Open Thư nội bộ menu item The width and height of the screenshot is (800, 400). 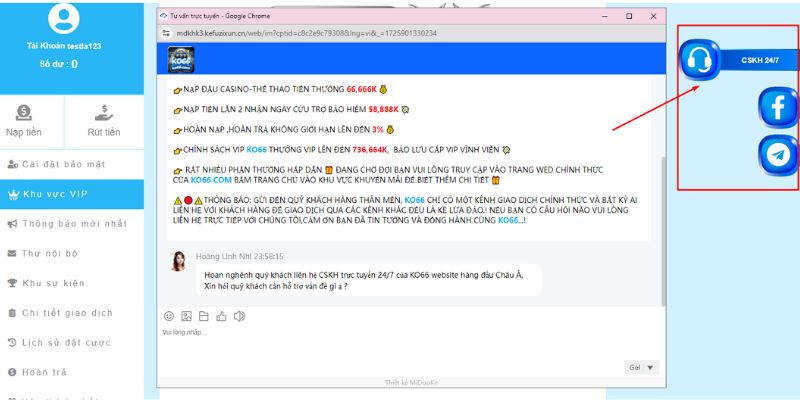coord(72,254)
